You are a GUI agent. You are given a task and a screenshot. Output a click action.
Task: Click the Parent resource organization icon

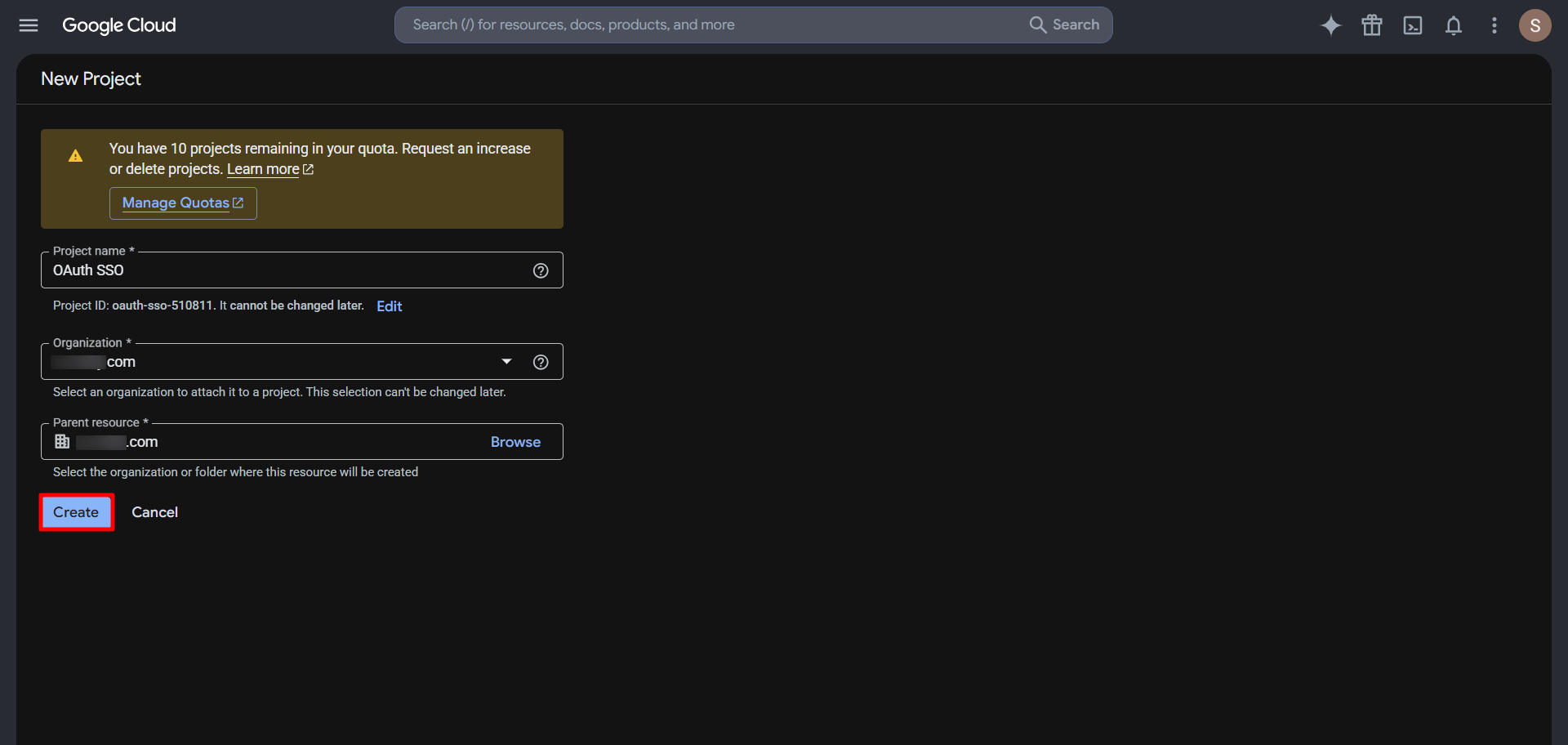[x=62, y=442]
